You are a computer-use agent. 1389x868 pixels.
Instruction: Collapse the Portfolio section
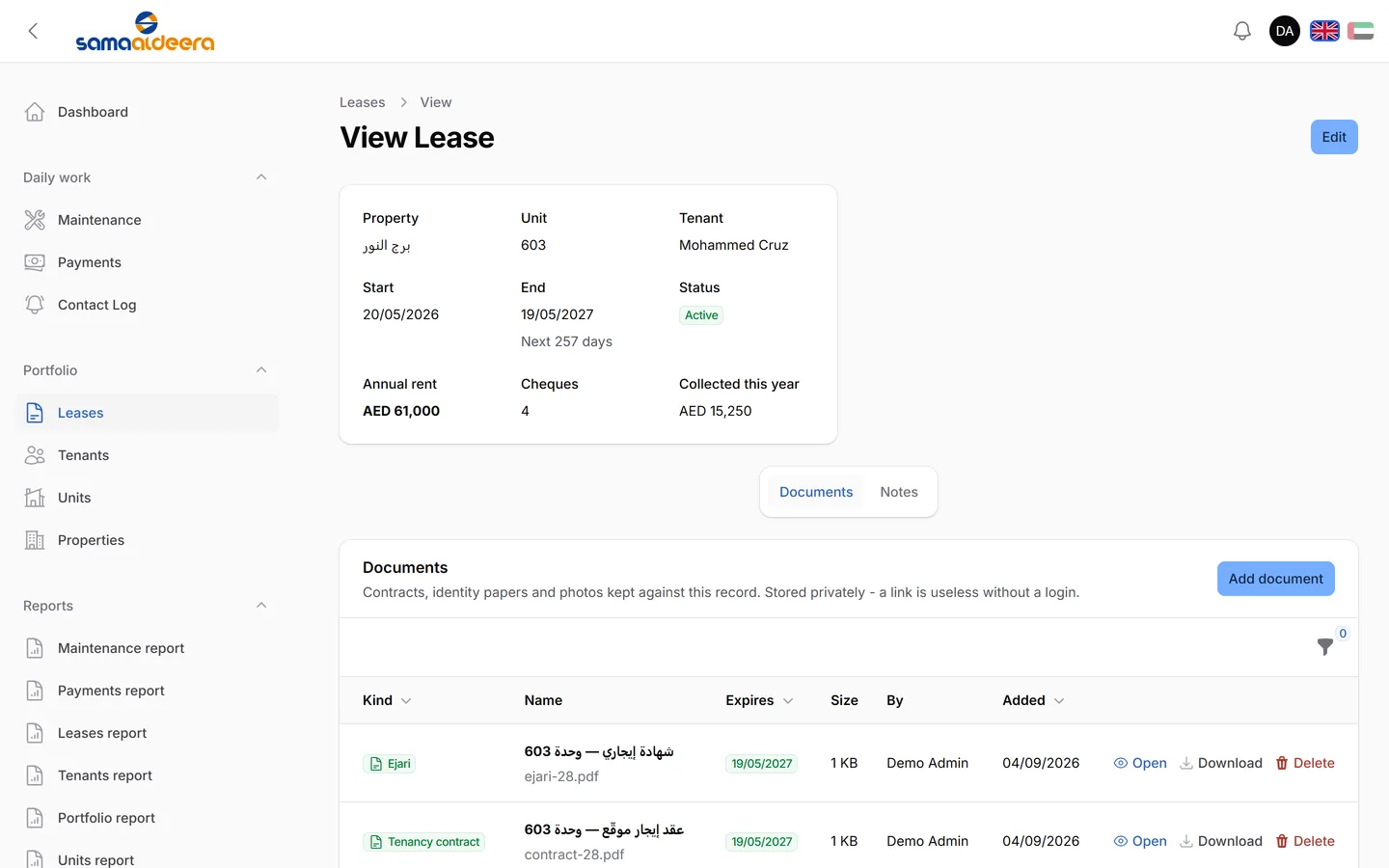[x=261, y=370]
